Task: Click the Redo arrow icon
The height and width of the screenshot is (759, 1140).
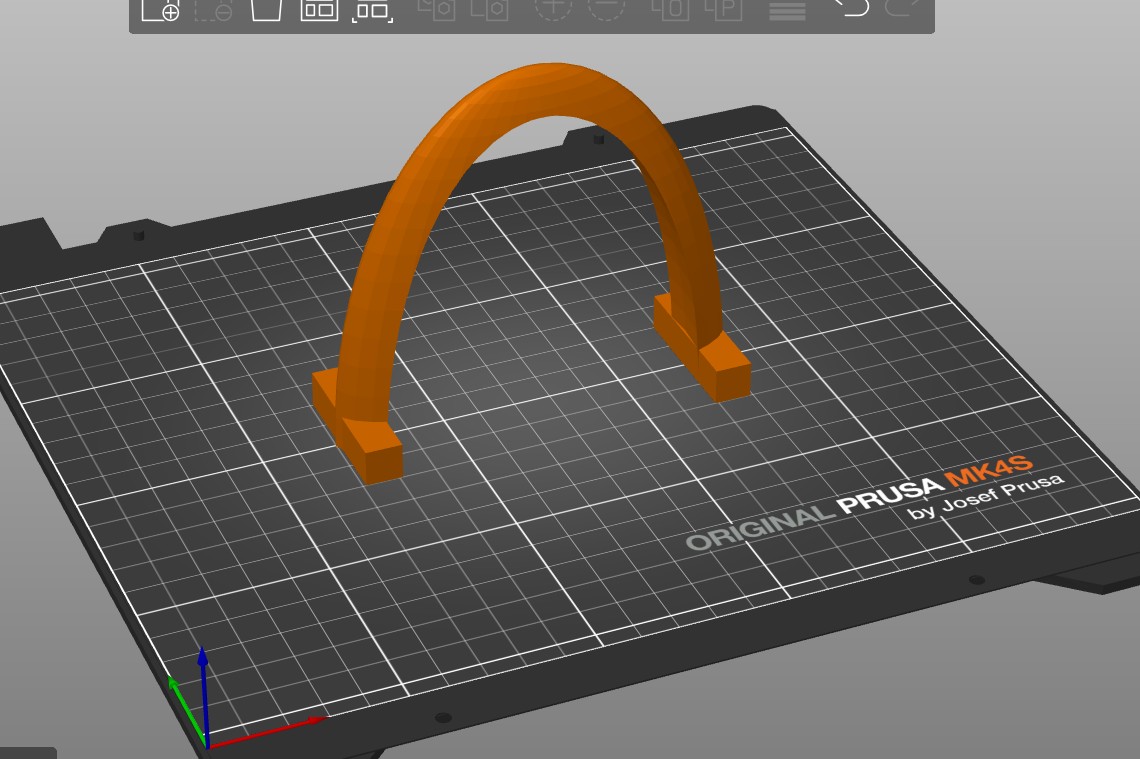Action: click(x=904, y=7)
